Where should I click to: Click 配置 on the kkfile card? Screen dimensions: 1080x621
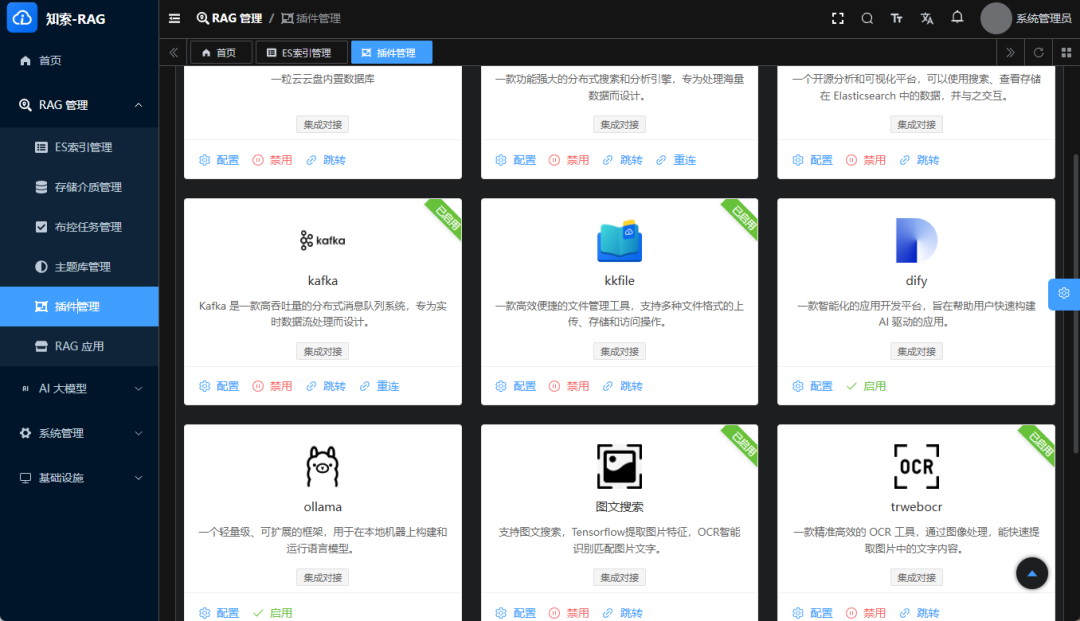515,386
